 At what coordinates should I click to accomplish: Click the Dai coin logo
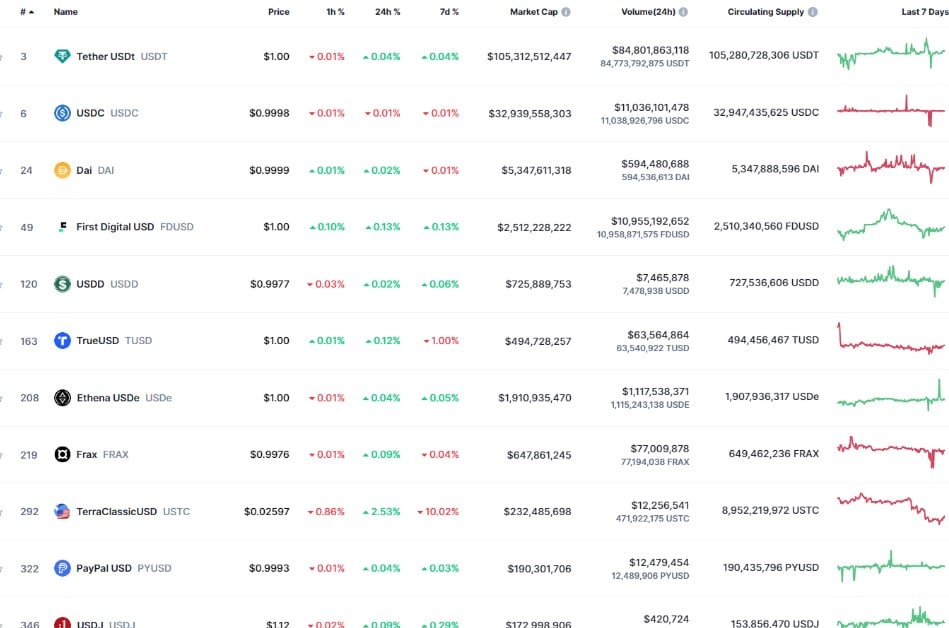click(x=62, y=170)
